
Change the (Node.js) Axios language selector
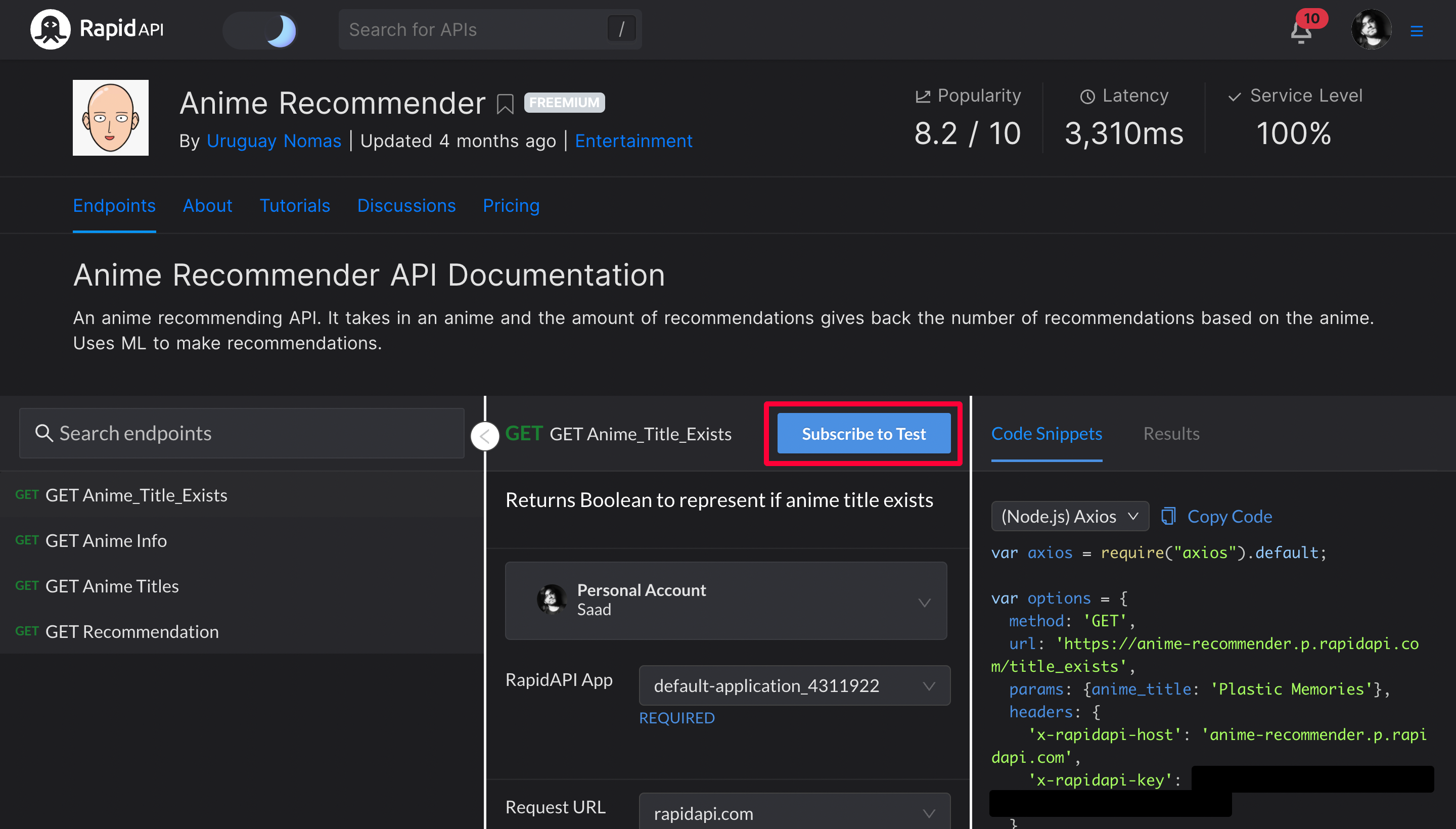[x=1069, y=517]
